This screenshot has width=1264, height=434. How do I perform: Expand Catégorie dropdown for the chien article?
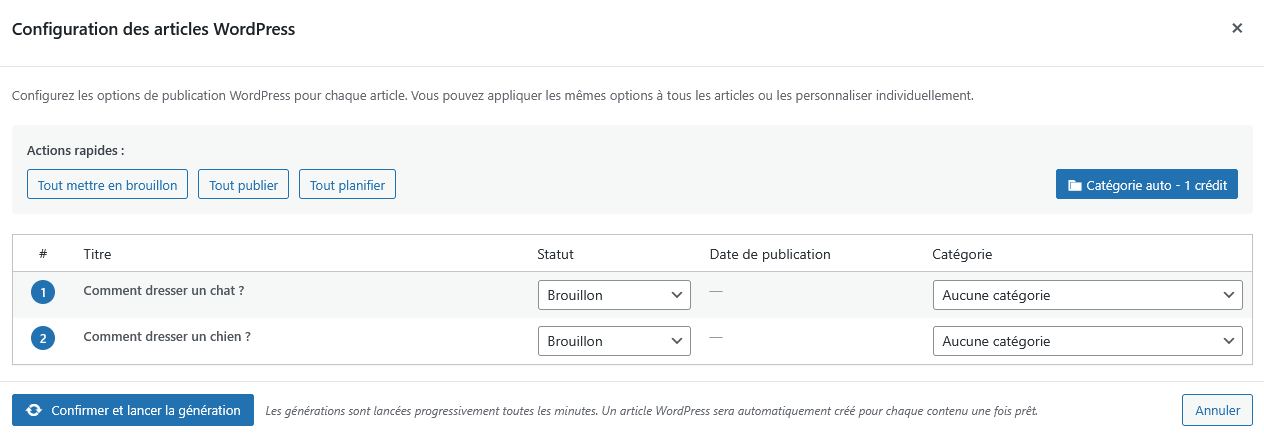(x=1087, y=341)
